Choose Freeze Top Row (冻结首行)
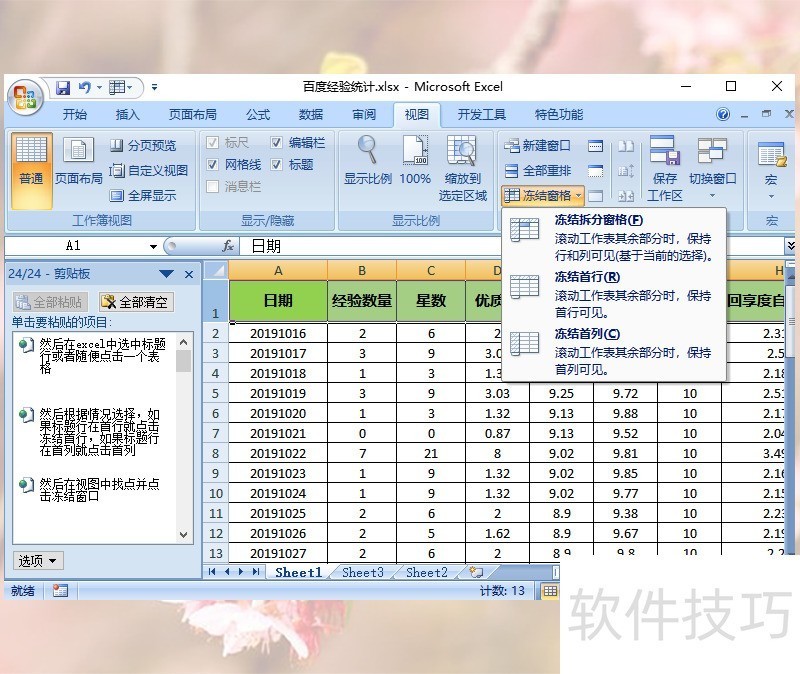 click(x=613, y=294)
